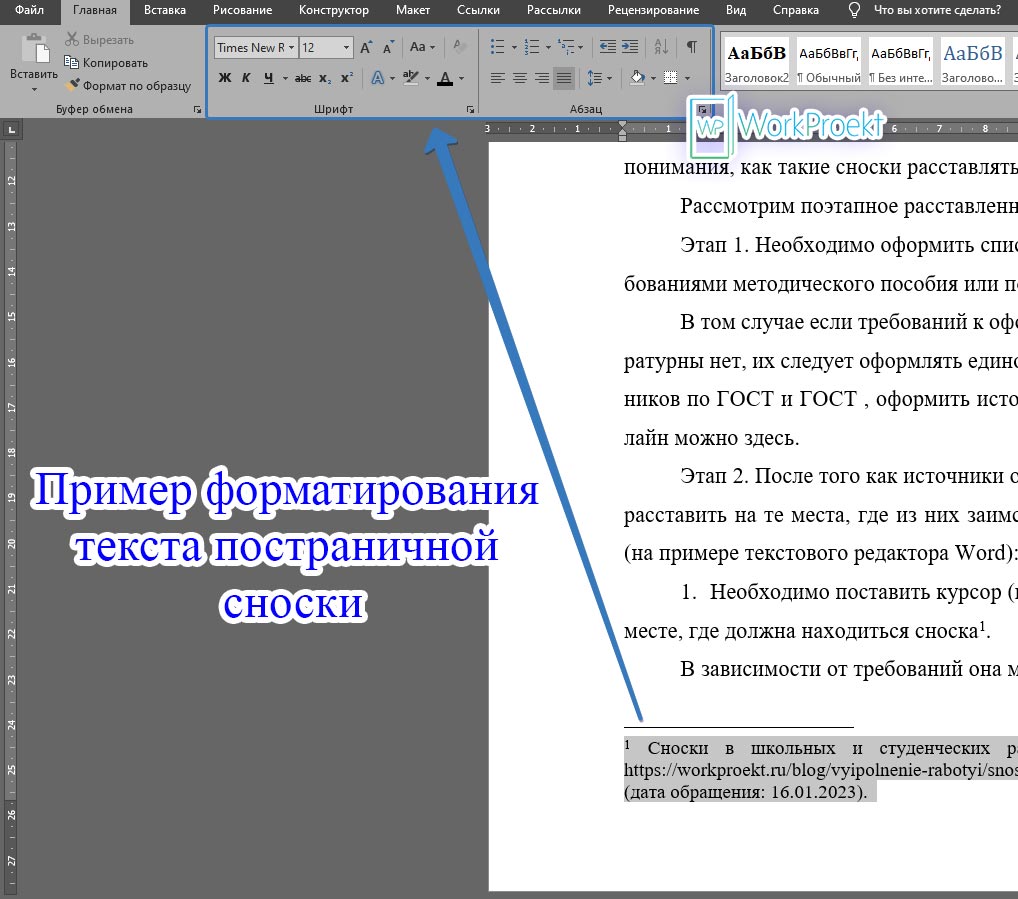Click the strikethrough abc icon
Image resolution: width=1018 pixels, height=899 pixels.
[x=302, y=78]
